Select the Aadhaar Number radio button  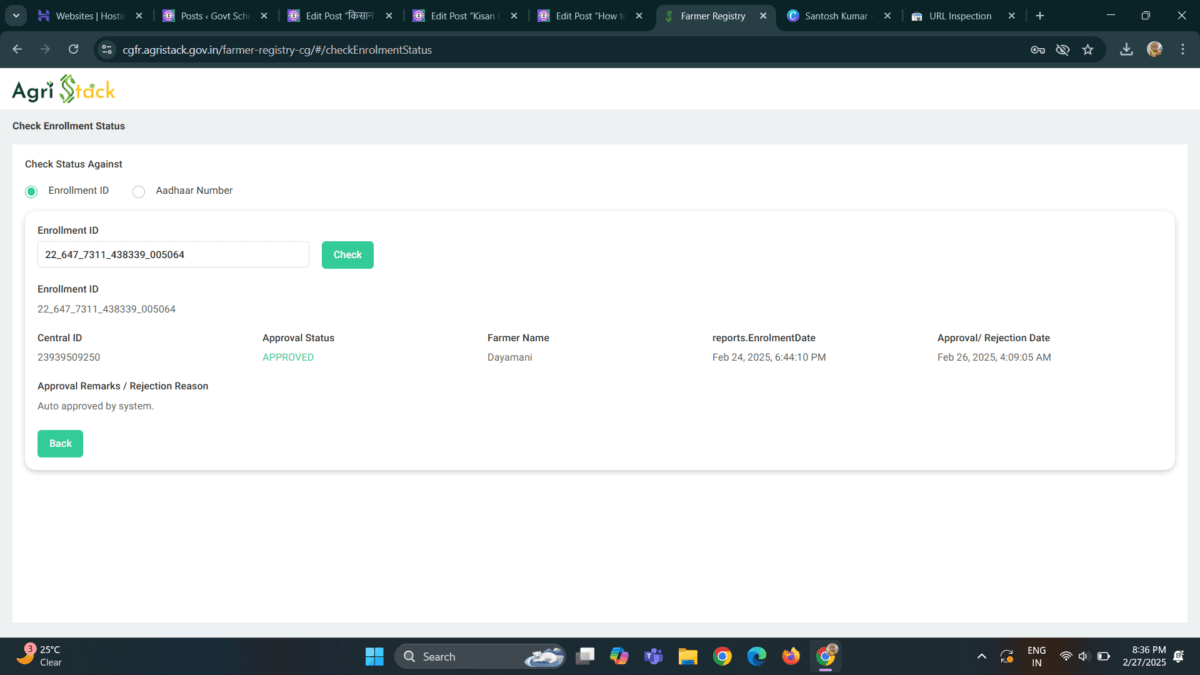139,191
